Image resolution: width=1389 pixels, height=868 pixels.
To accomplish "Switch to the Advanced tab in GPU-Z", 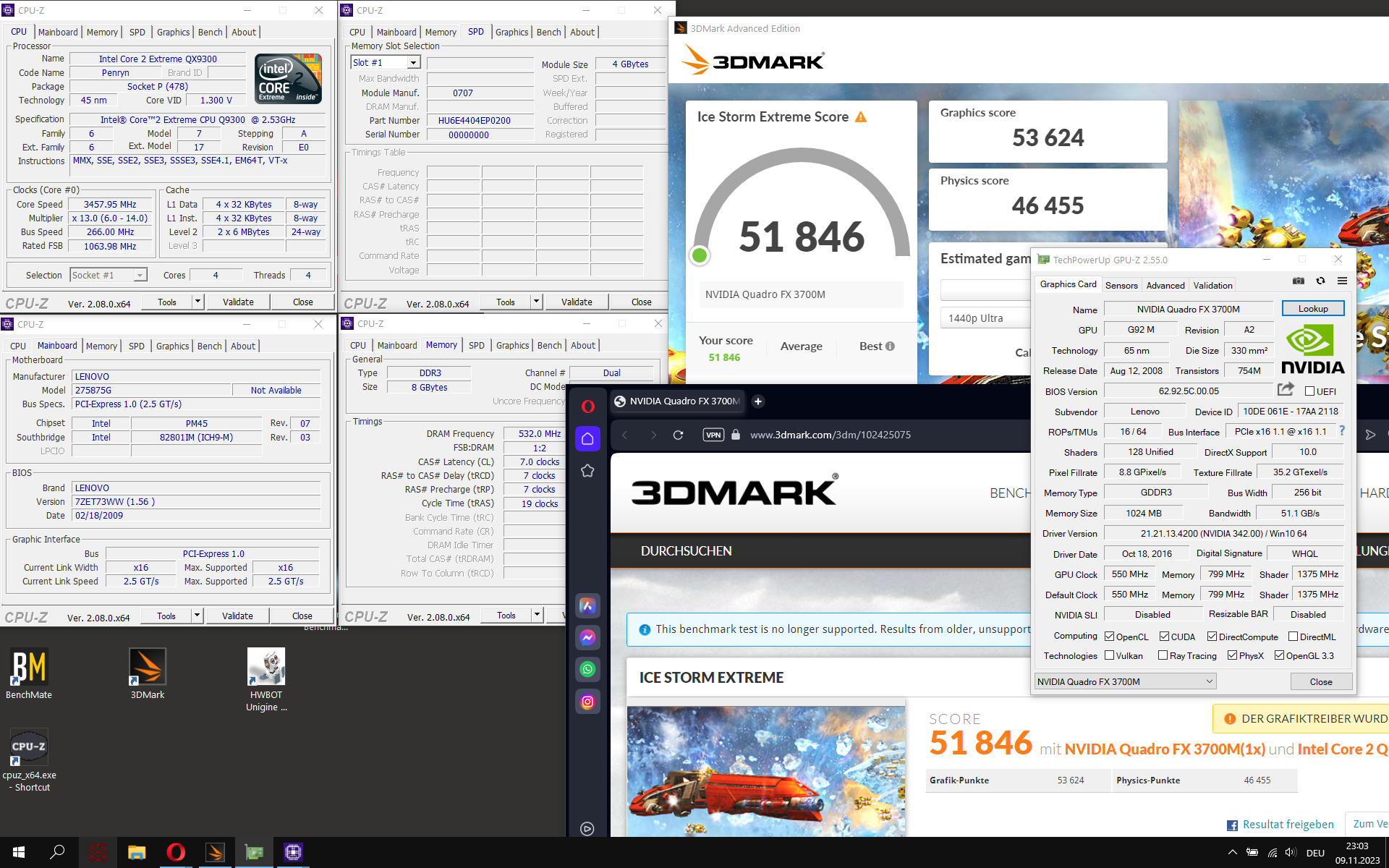I will (1165, 286).
